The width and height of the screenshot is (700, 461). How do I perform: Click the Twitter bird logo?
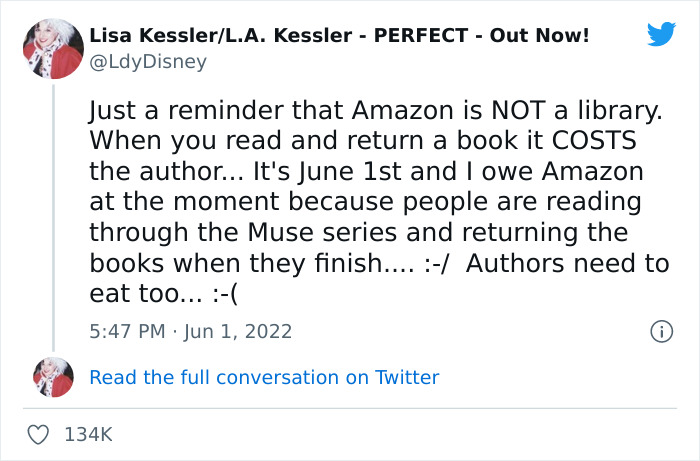661,34
